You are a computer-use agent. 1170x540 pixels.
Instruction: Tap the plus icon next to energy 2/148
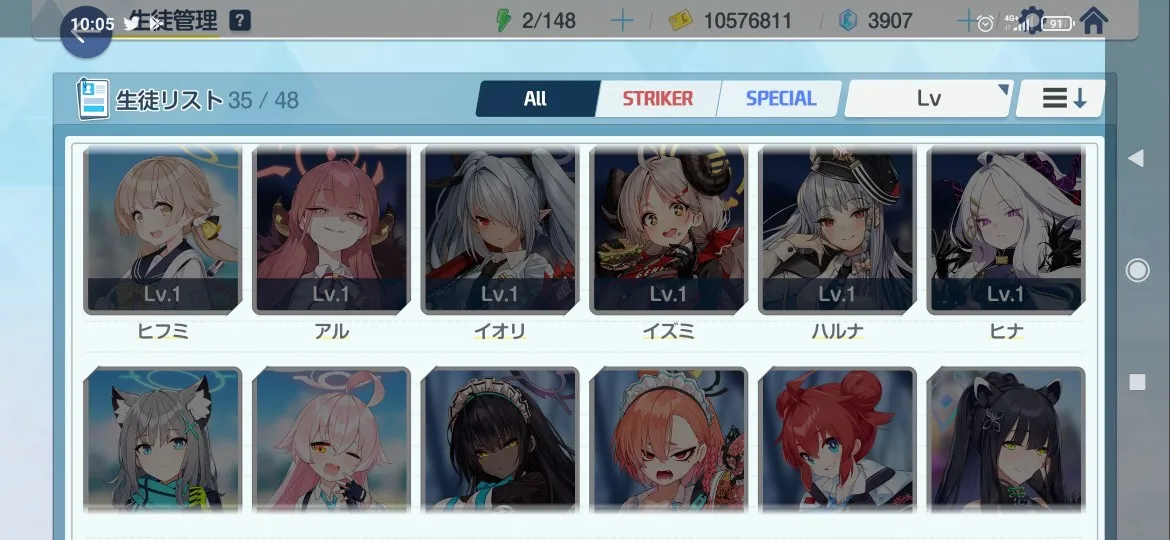622,21
